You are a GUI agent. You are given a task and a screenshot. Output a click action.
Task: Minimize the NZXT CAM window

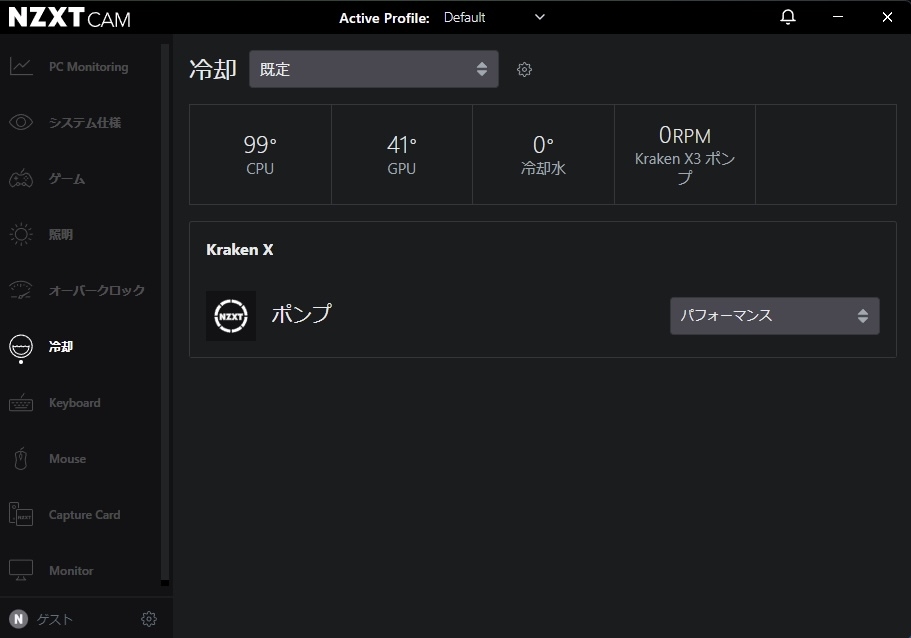coord(838,17)
